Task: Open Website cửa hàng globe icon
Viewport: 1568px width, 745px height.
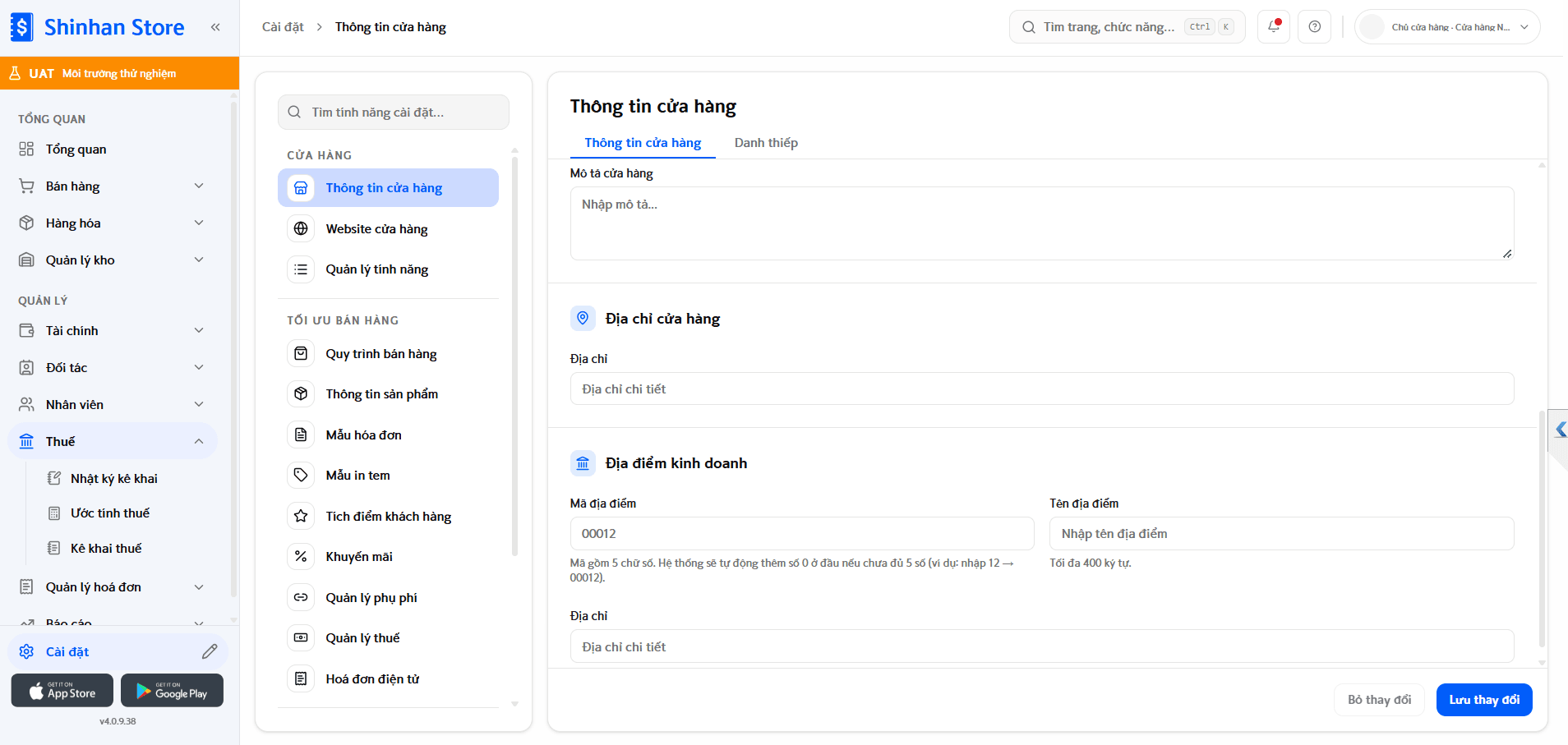Action: pos(301,228)
